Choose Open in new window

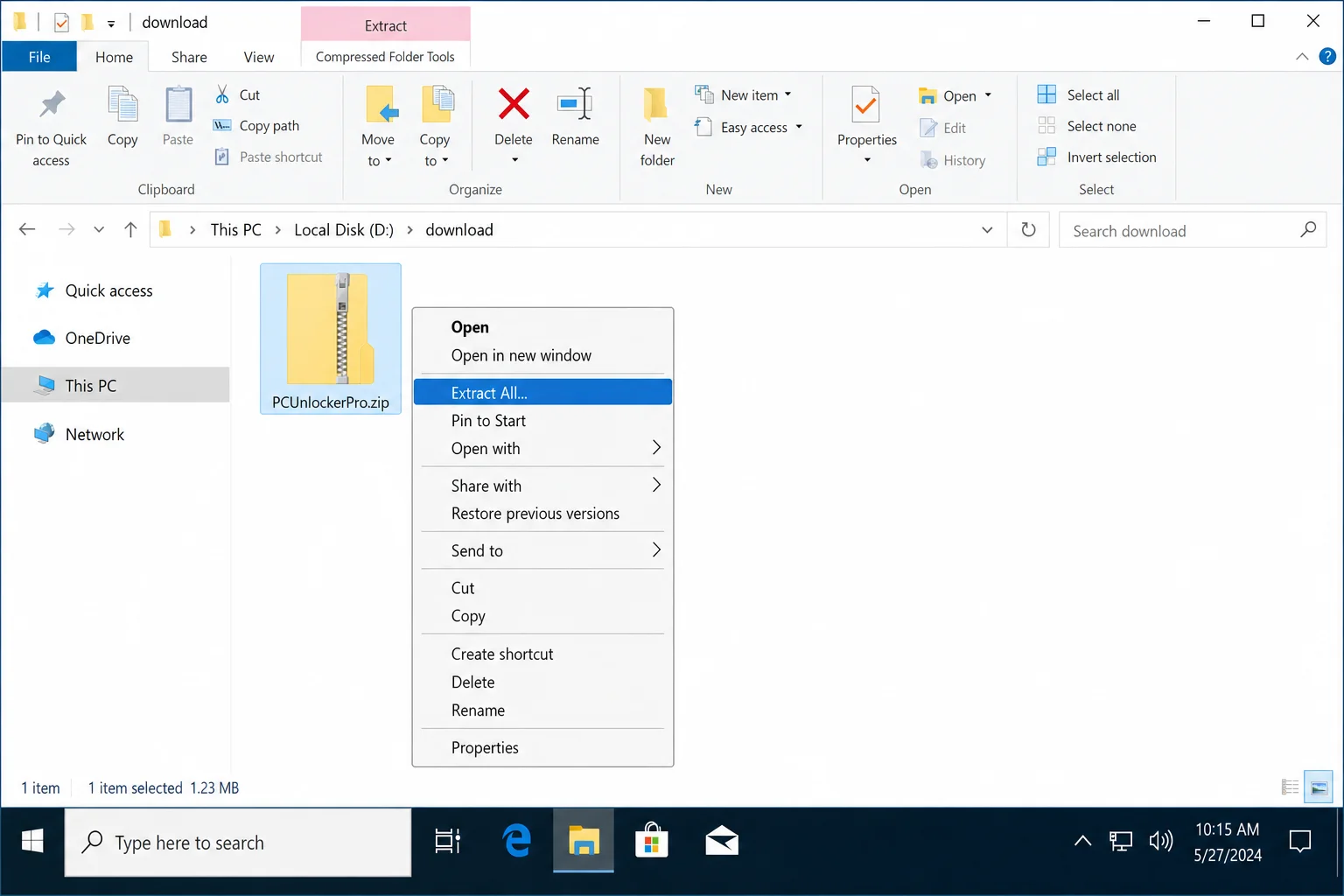click(542, 355)
